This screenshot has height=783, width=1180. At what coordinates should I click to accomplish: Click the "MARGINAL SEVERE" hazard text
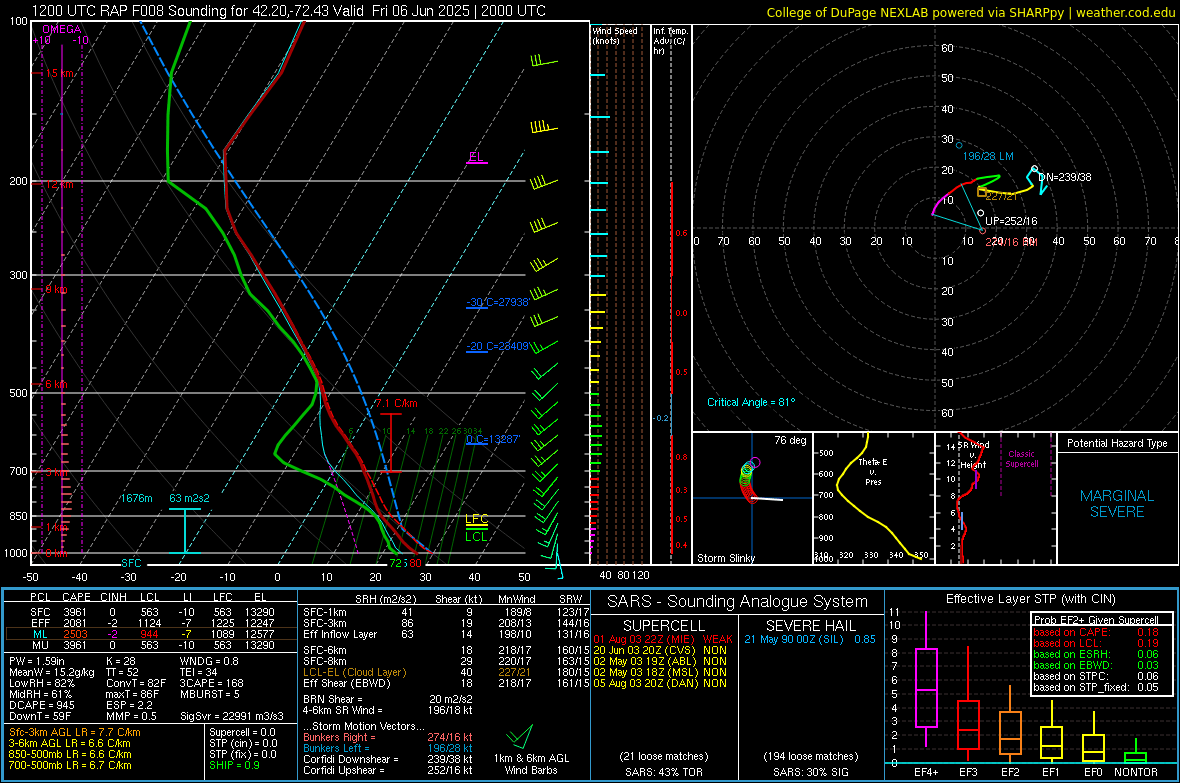[1117, 504]
